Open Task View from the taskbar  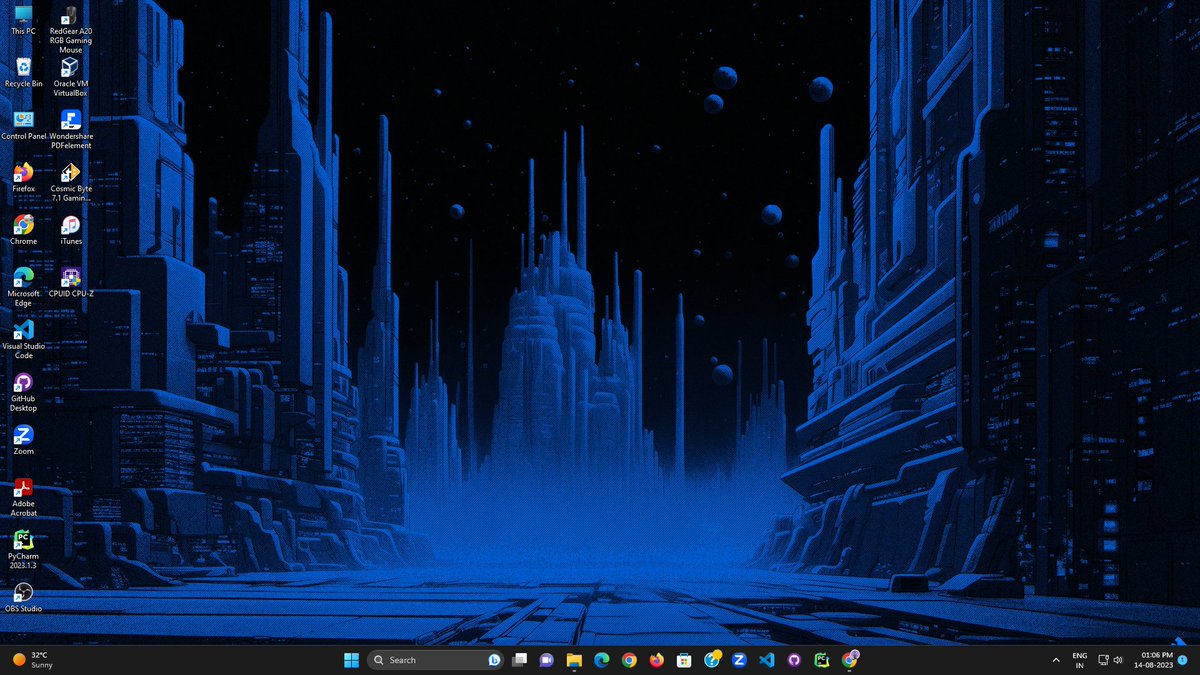pyautogui.click(x=519, y=660)
